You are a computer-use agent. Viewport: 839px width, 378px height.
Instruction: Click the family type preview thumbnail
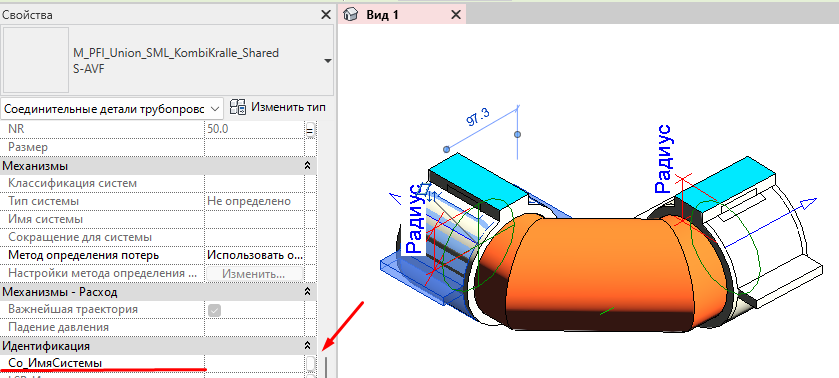[36, 60]
